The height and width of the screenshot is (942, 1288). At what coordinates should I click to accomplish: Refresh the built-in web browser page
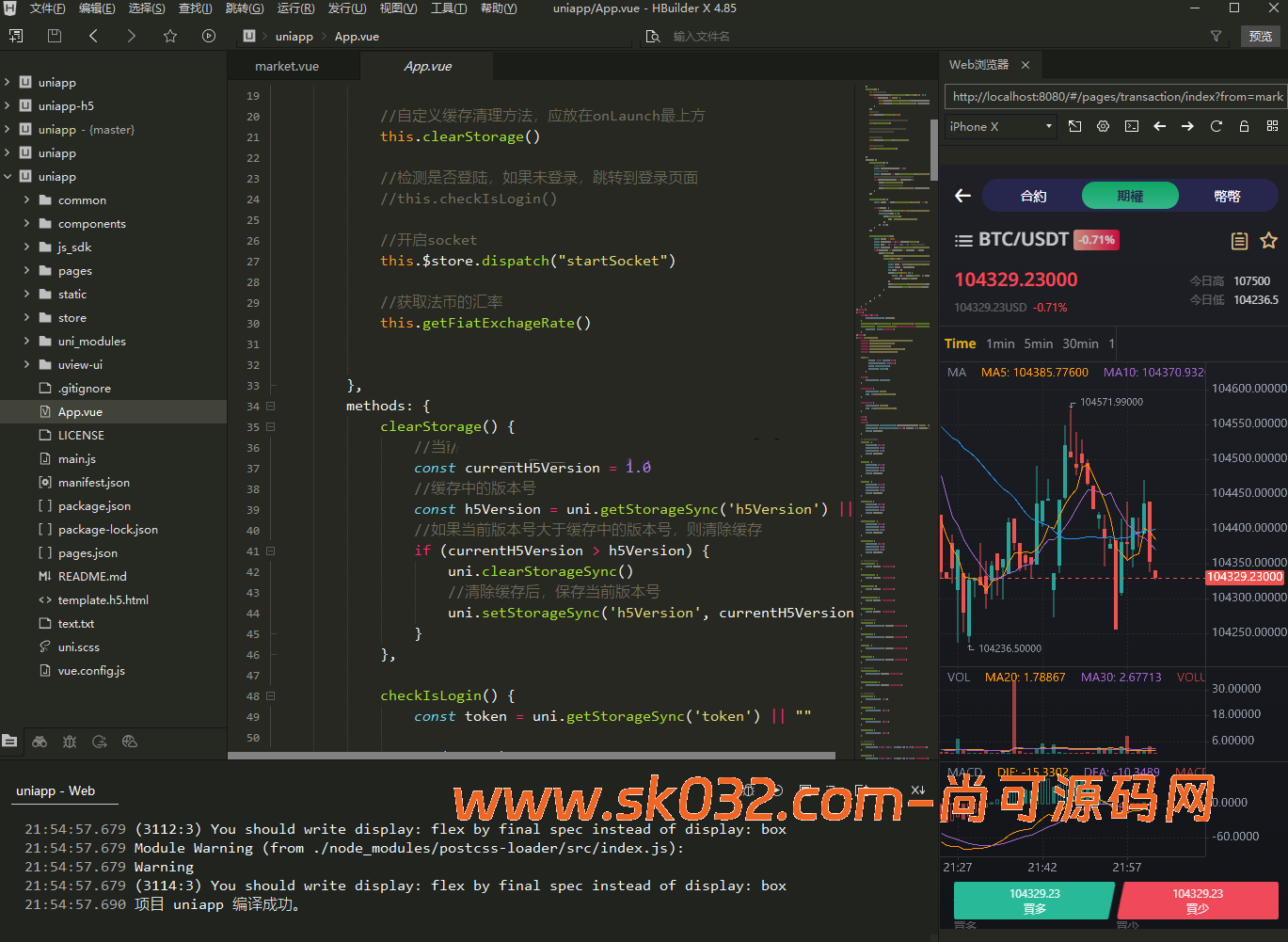pos(1216,126)
